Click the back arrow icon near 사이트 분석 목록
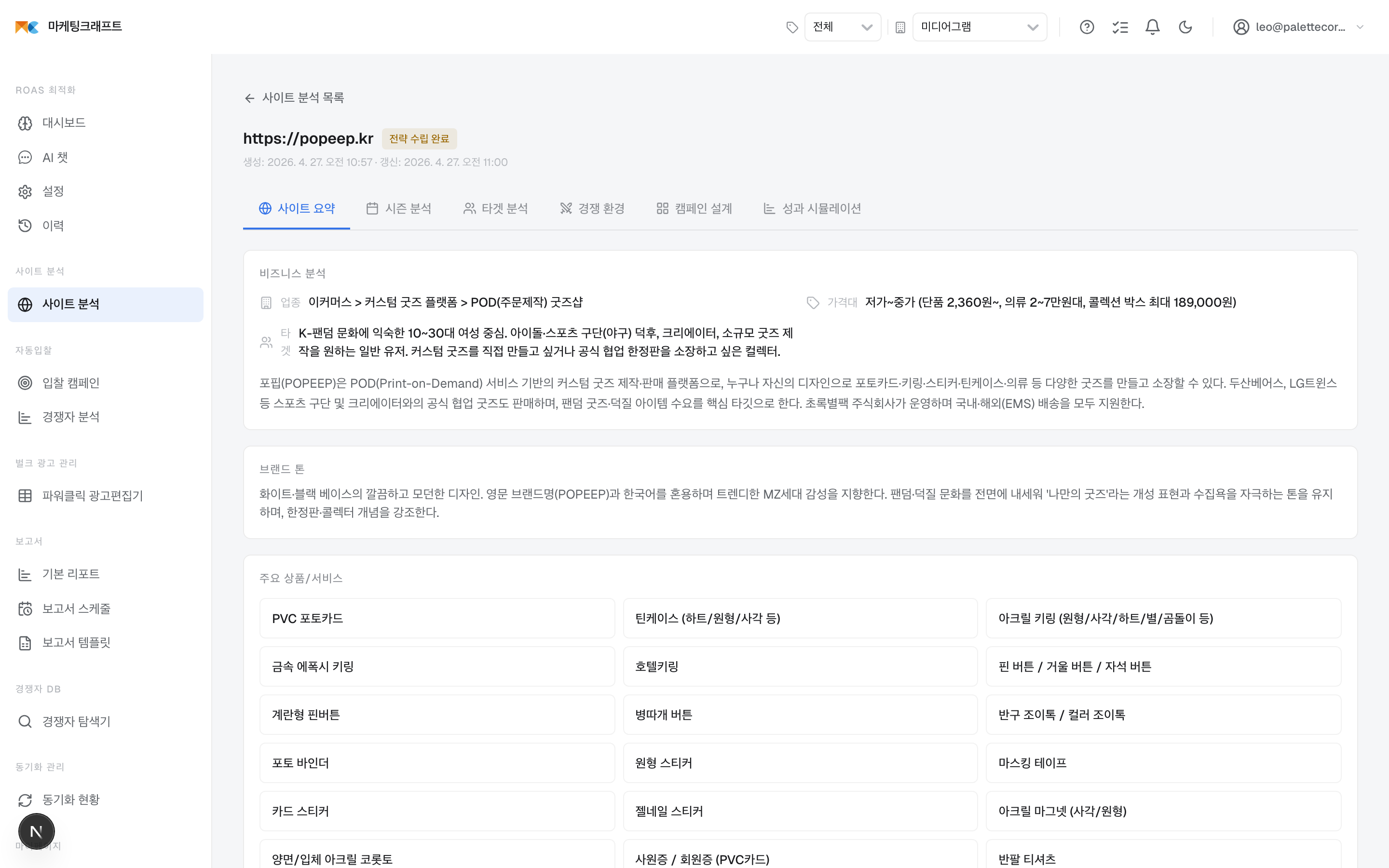1389x868 pixels. (x=249, y=98)
